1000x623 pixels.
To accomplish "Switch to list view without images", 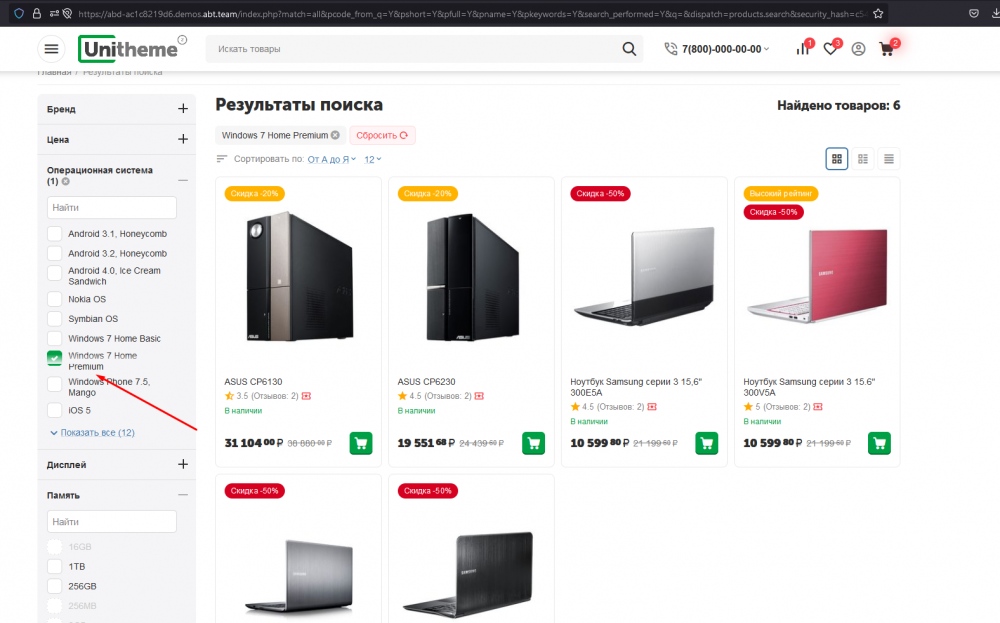I will click(x=888, y=158).
